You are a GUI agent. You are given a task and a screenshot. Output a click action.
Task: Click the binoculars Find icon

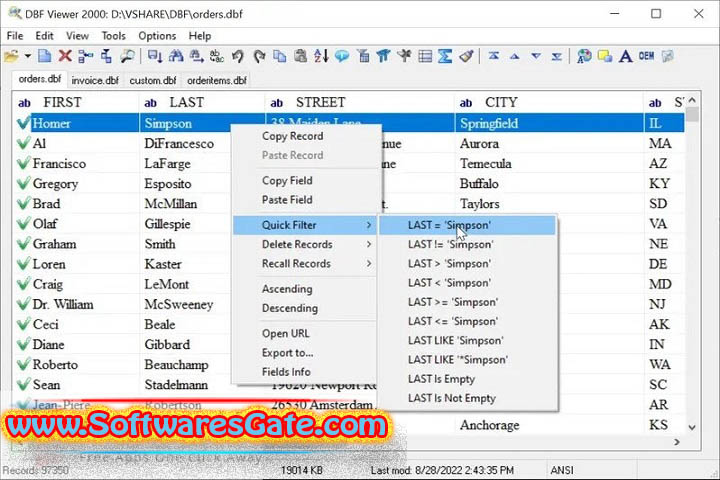(176, 56)
